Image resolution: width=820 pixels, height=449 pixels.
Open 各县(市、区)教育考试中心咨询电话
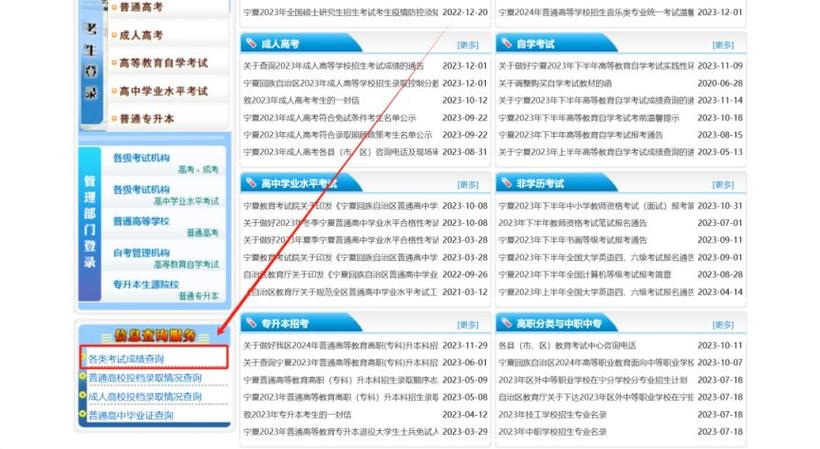567,346
